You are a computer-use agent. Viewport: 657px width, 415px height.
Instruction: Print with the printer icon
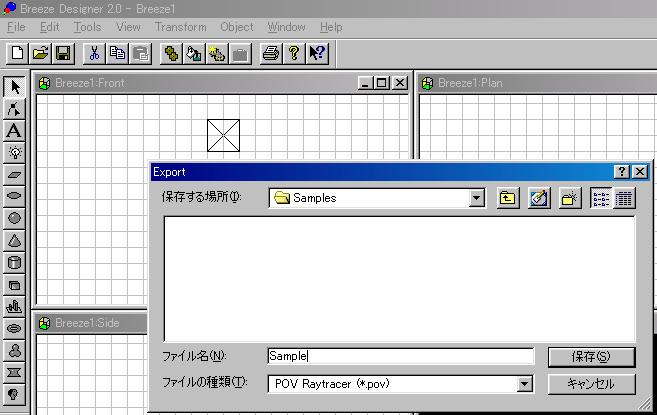point(271,54)
